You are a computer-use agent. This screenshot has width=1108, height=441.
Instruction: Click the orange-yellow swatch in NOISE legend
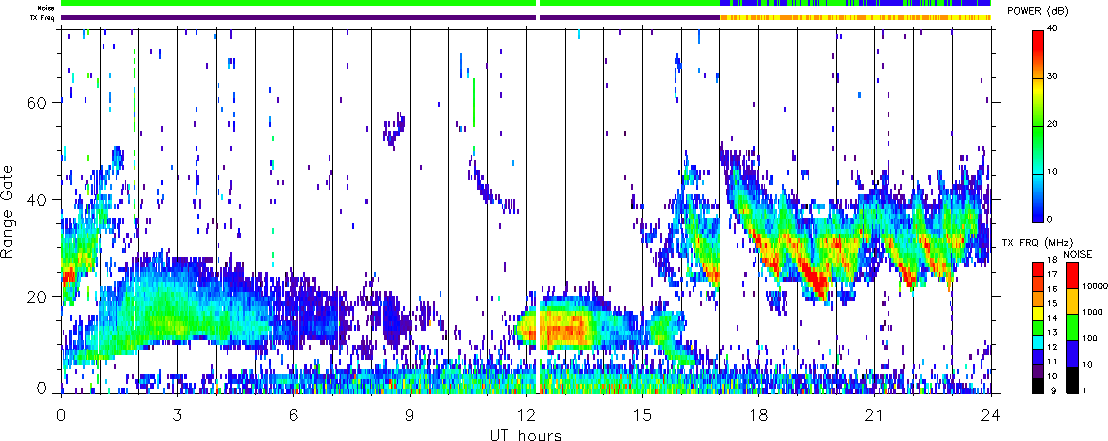click(x=1071, y=300)
